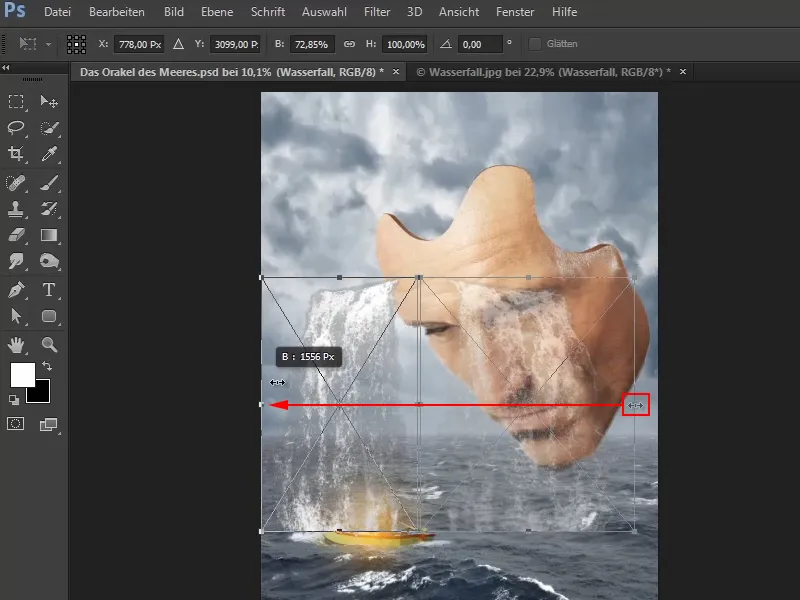
Task: Click the B width percentage field
Action: pos(312,44)
